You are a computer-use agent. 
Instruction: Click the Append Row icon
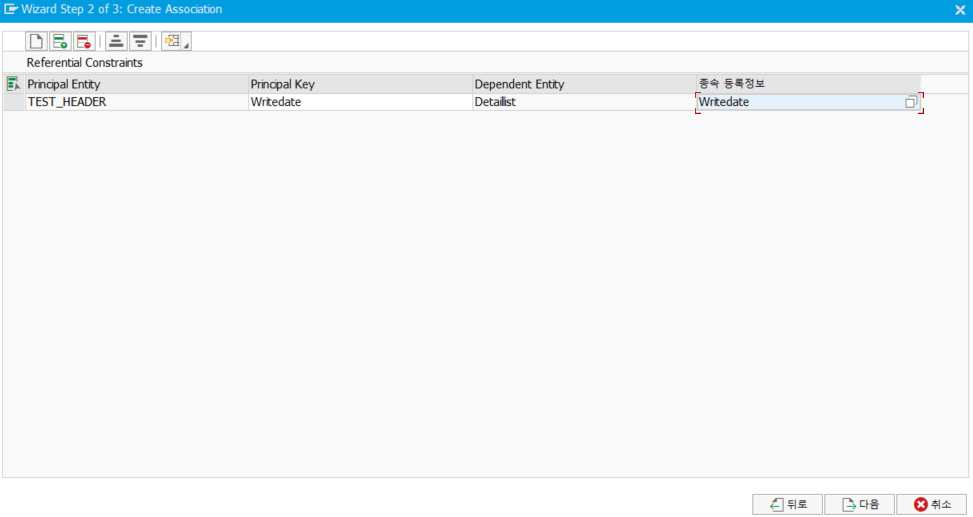[x=60, y=42]
